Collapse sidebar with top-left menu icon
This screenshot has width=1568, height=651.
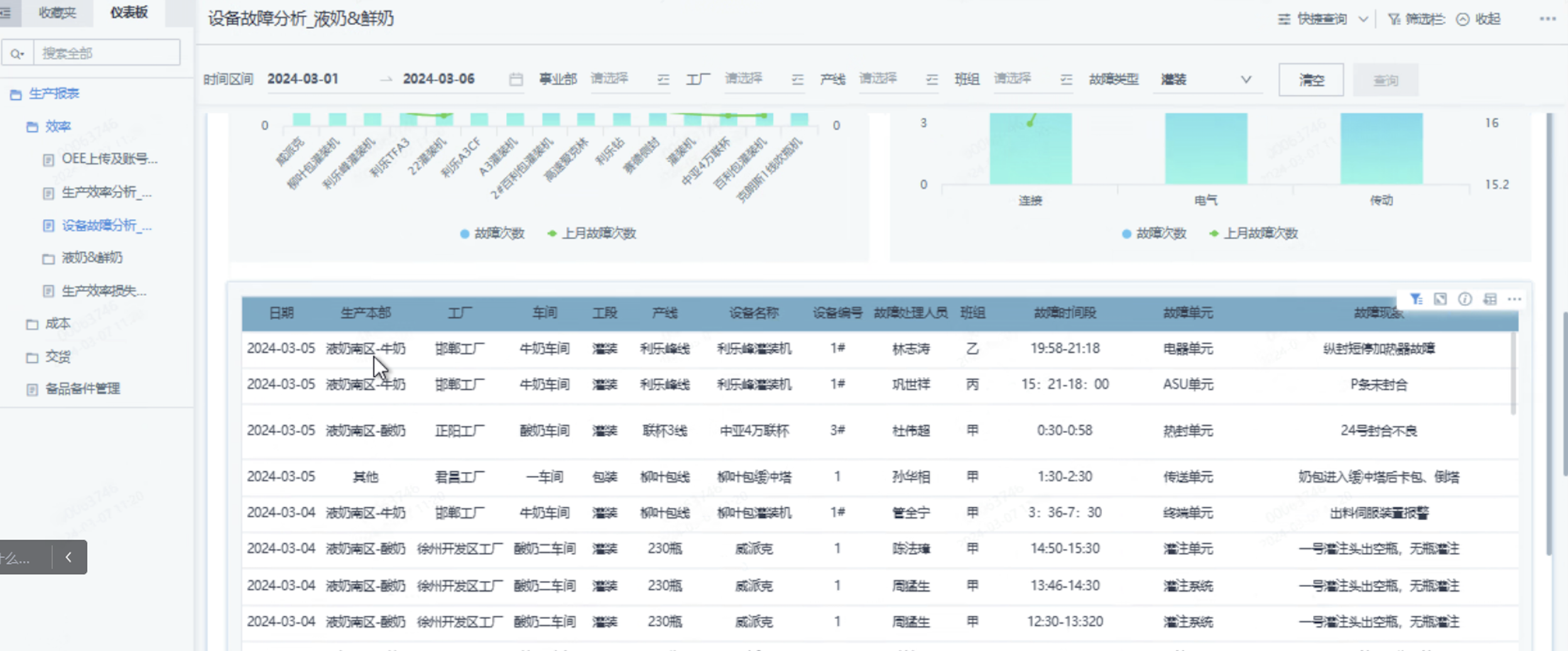[6, 13]
